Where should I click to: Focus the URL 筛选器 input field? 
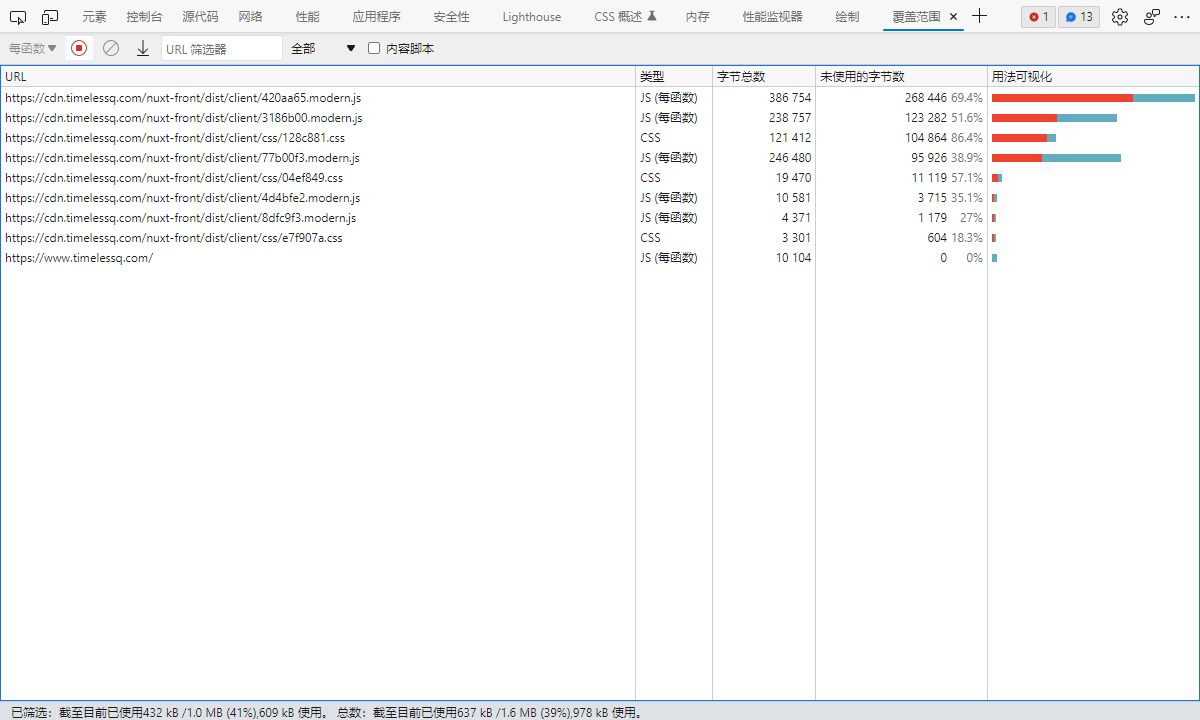click(x=222, y=48)
